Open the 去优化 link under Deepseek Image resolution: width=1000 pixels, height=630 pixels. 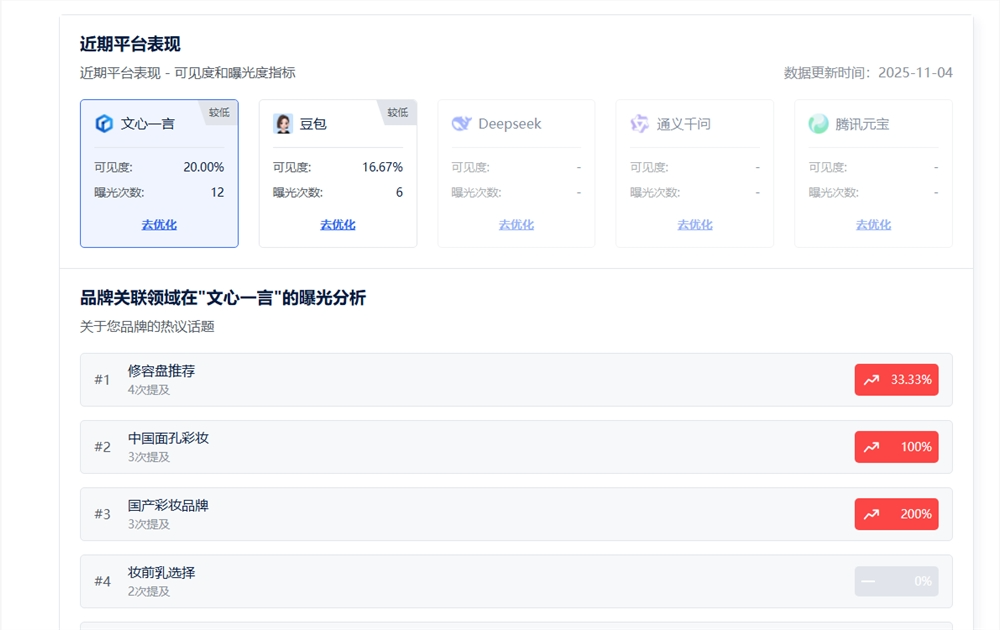(x=515, y=224)
